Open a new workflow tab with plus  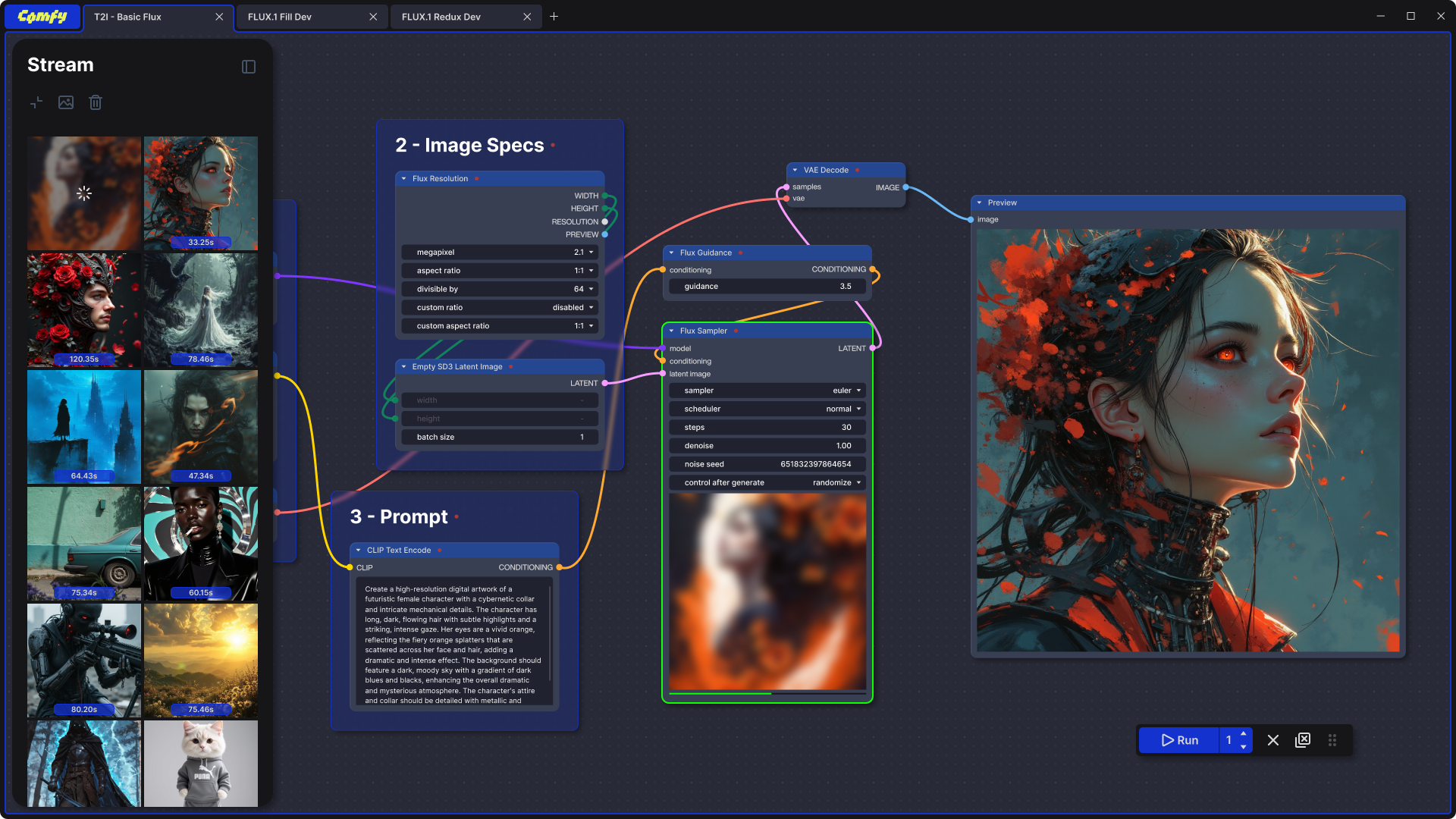pos(554,17)
